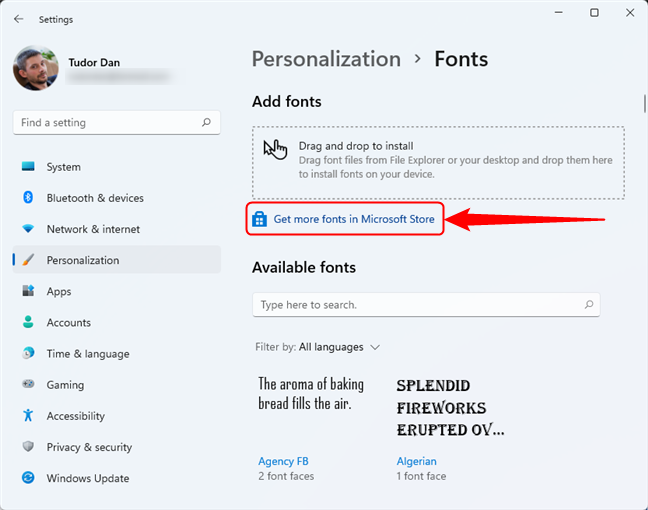
Task: Click the Bluetooth icon in the sidebar
Action: [x=28, y=198]
